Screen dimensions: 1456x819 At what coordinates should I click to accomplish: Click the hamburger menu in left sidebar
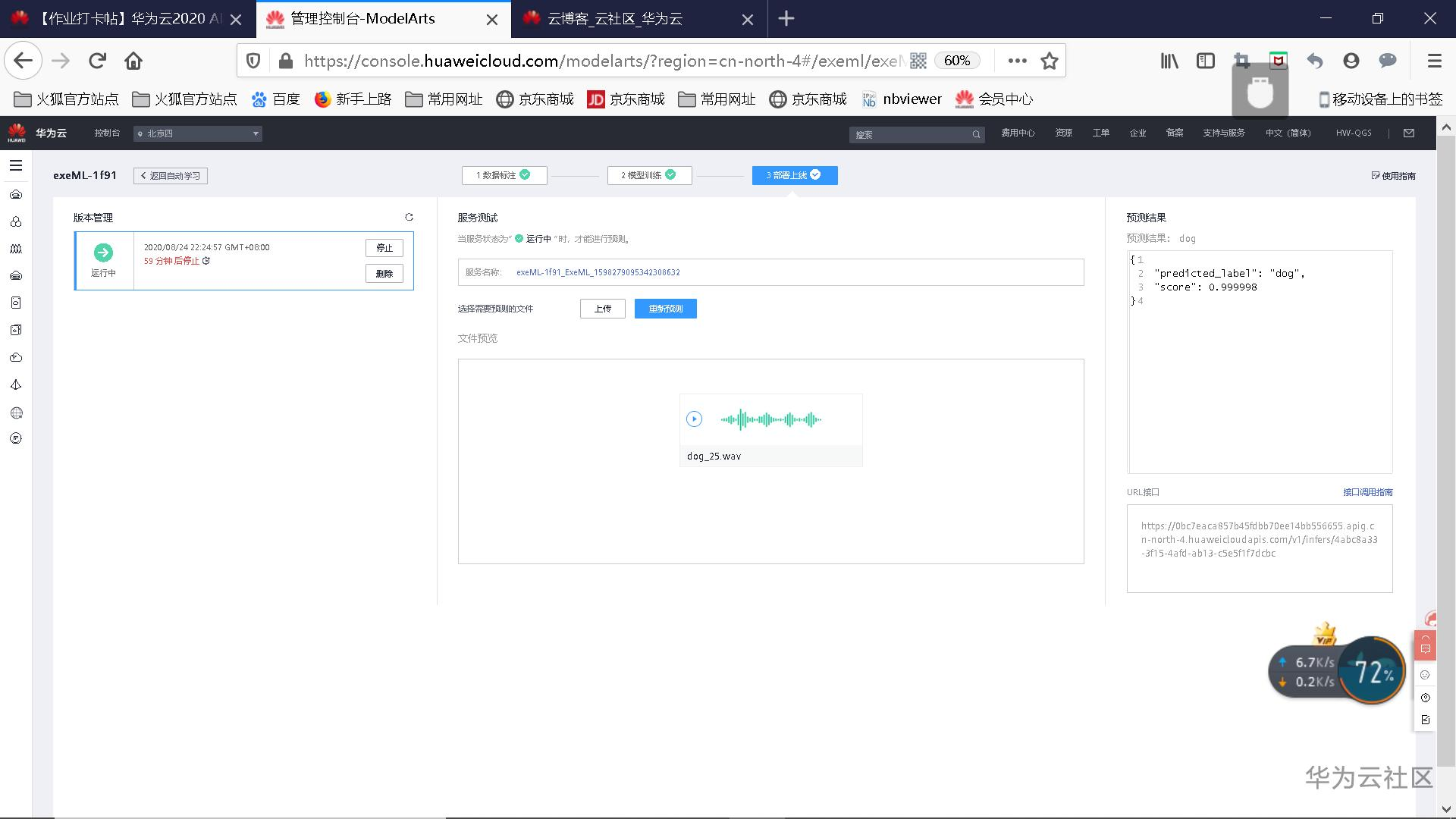[x=16, y=165]
